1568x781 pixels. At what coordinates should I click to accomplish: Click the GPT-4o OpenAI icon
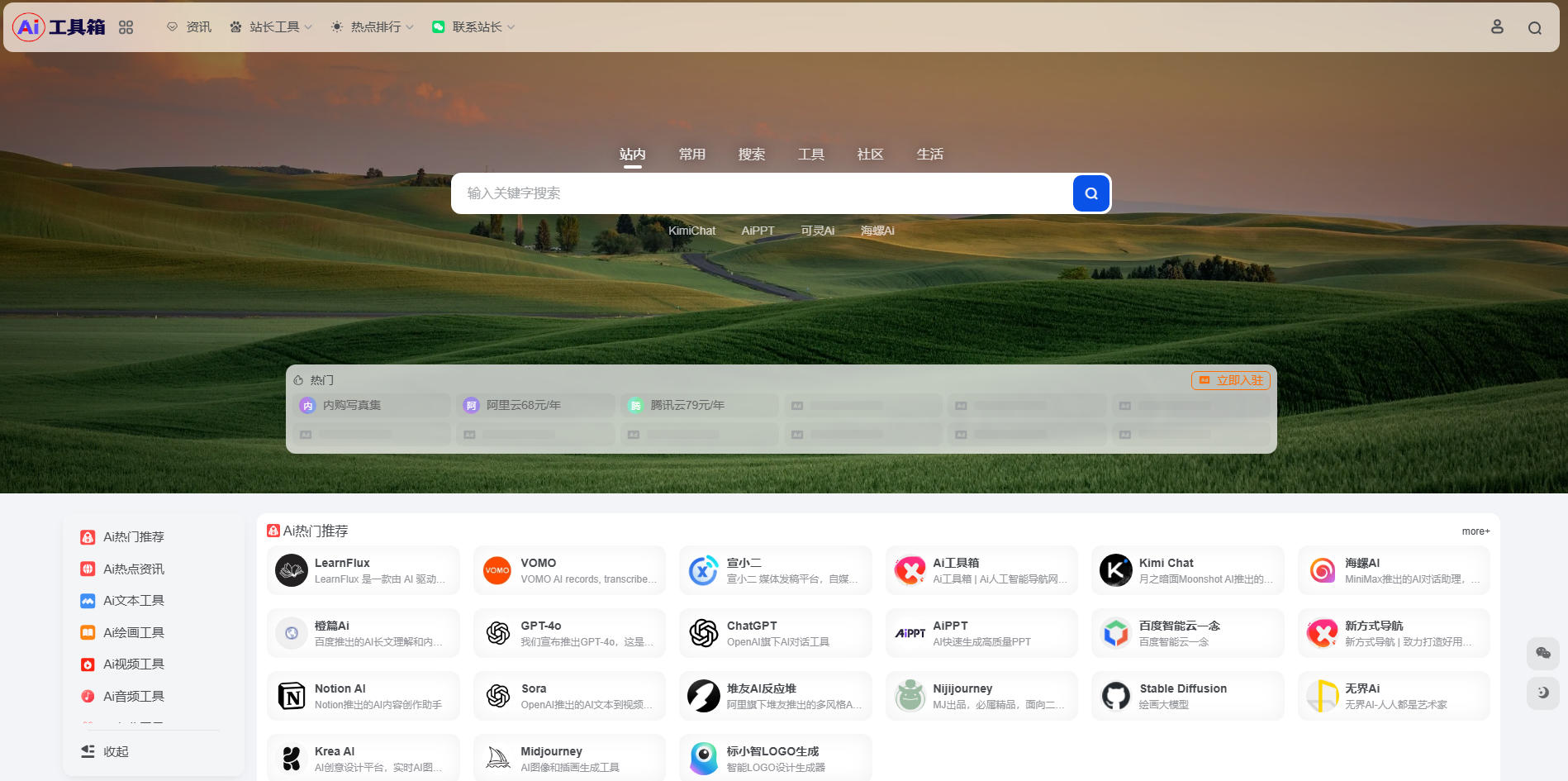[497, 633]
